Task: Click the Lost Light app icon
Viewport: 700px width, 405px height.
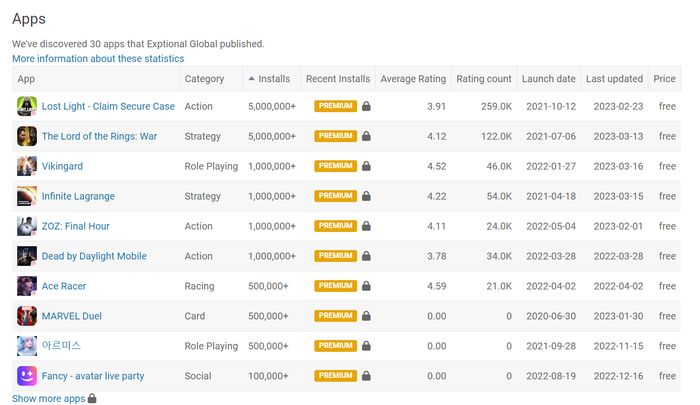Action: coord(27,106)
